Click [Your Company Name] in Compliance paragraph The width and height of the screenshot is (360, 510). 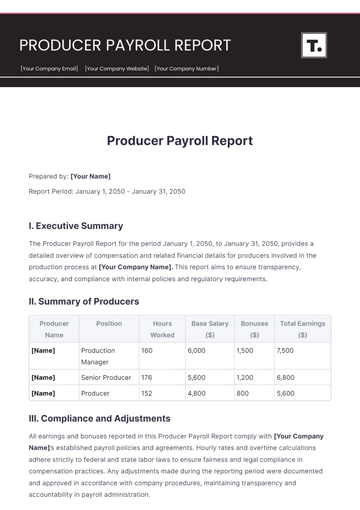tap(299, 436)
